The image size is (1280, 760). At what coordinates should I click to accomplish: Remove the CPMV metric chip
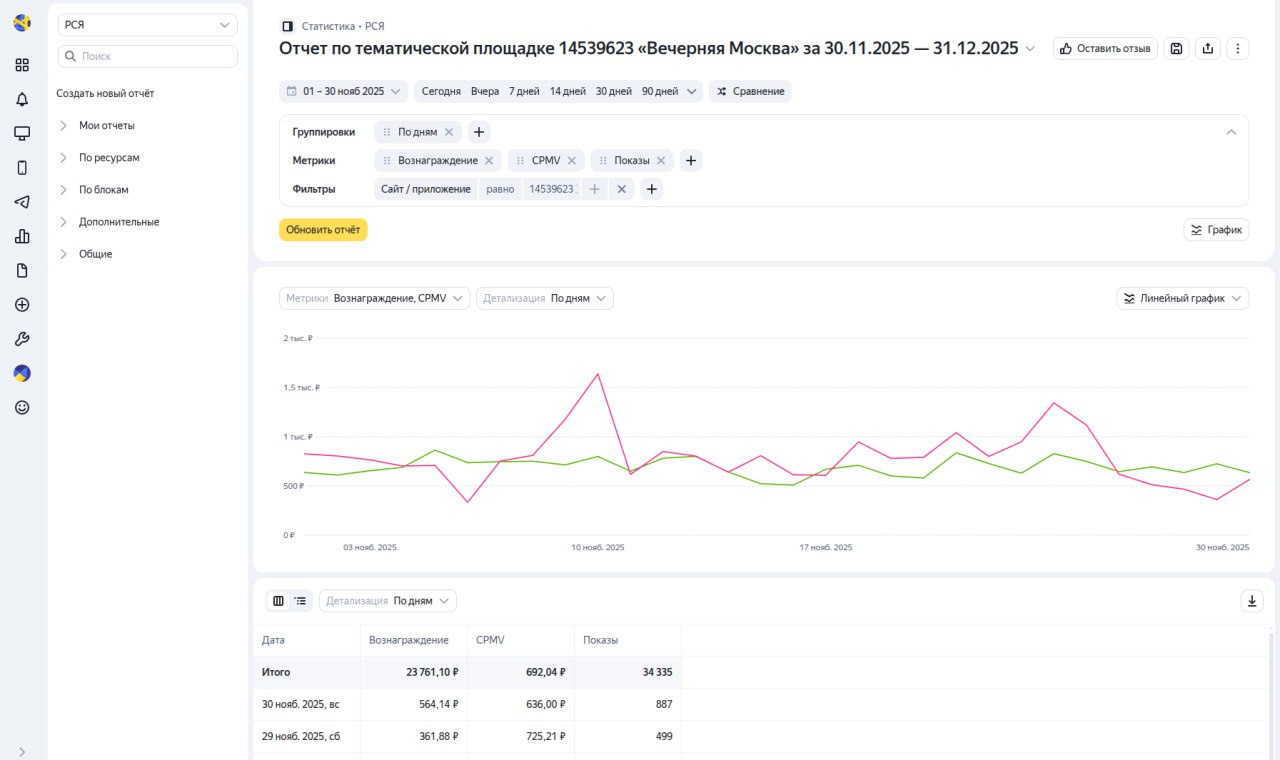(x=572, y=160)
